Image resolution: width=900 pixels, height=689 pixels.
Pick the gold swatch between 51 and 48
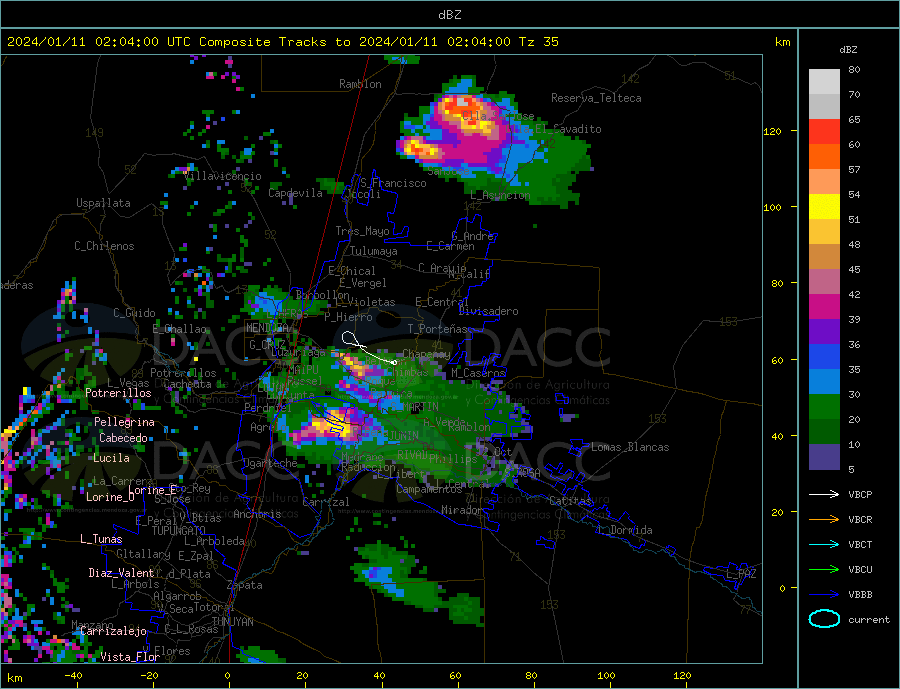tap(824, 231)
